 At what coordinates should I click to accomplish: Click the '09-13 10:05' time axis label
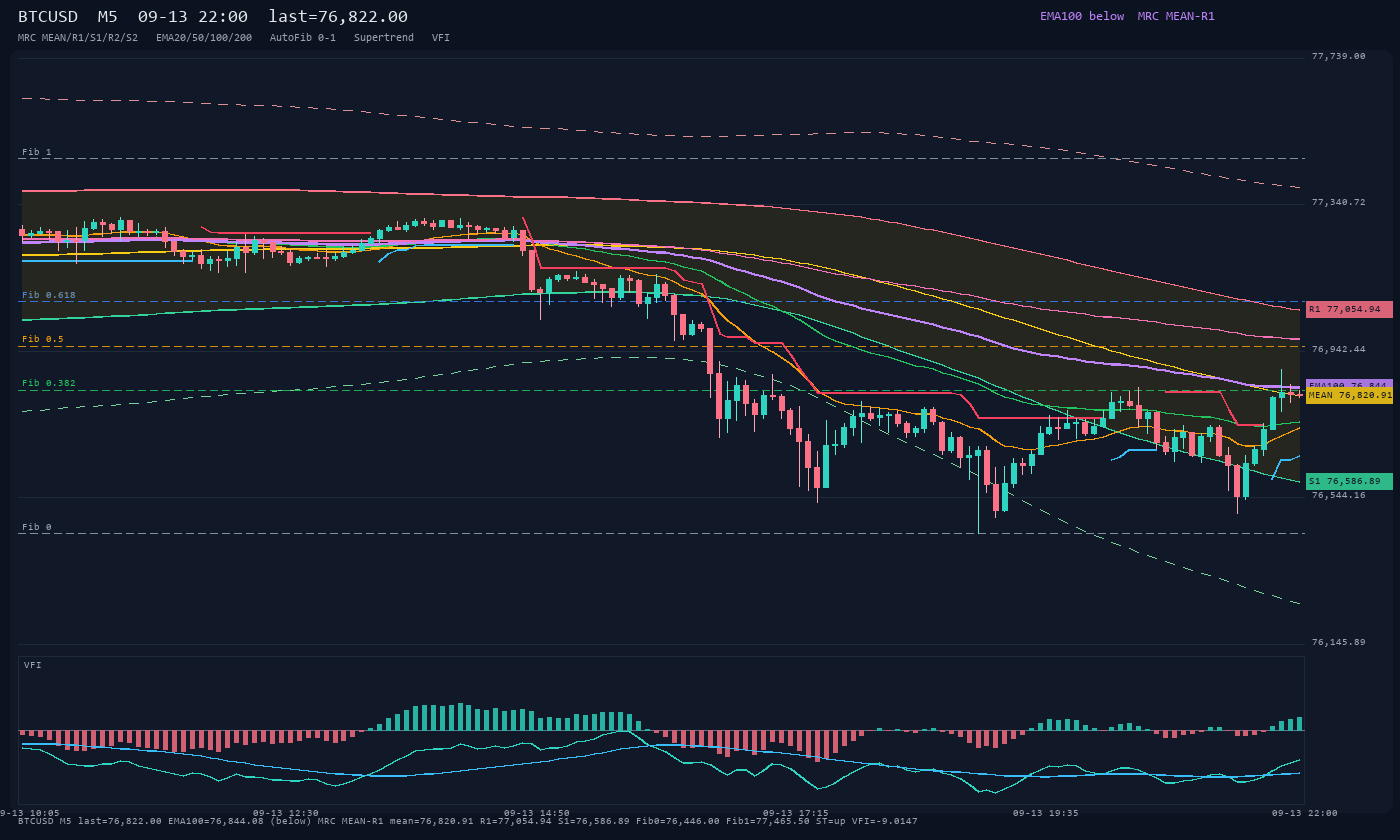click(x=27, y=813)
